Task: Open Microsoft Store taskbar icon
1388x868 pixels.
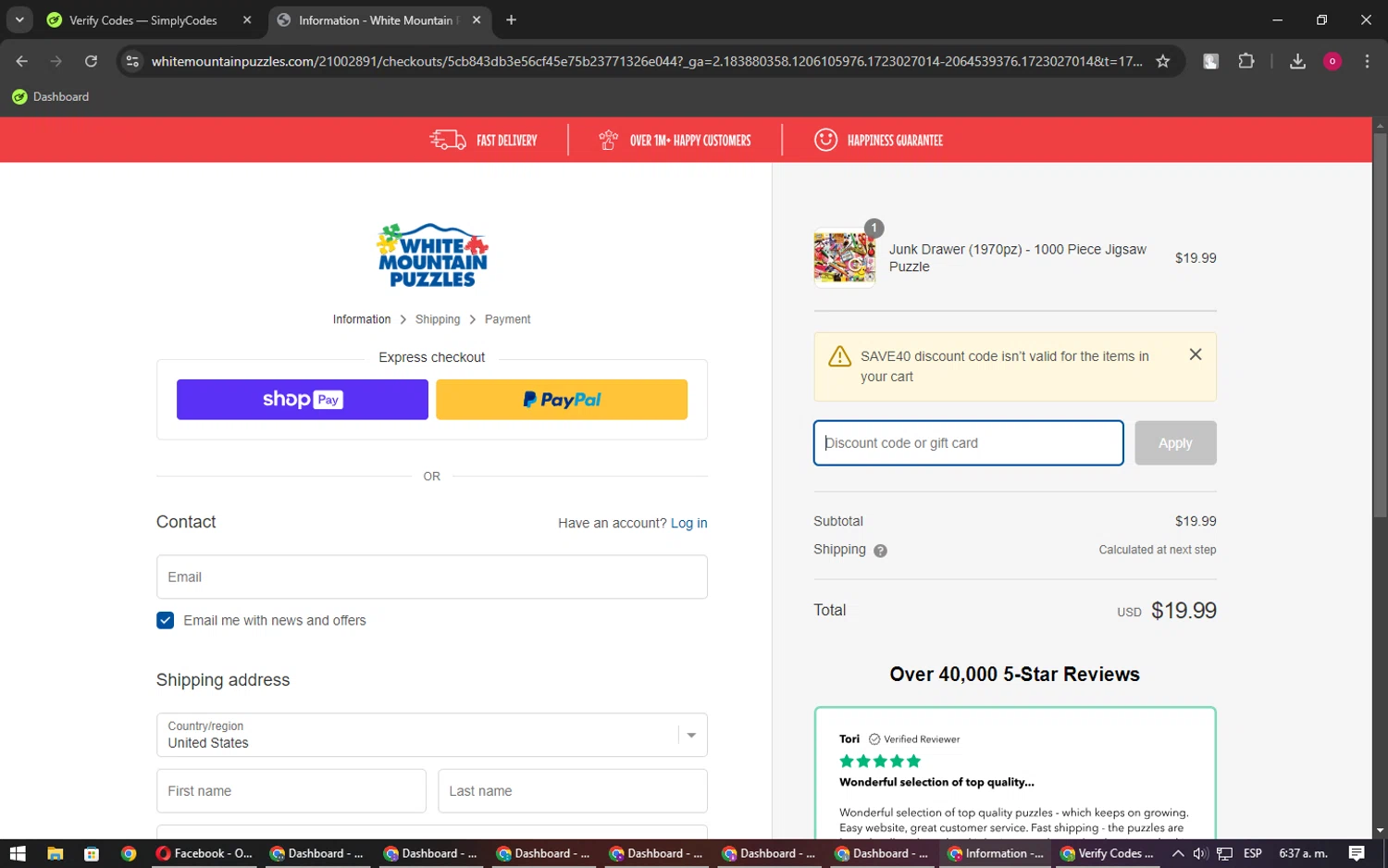Action: [92, 853]
